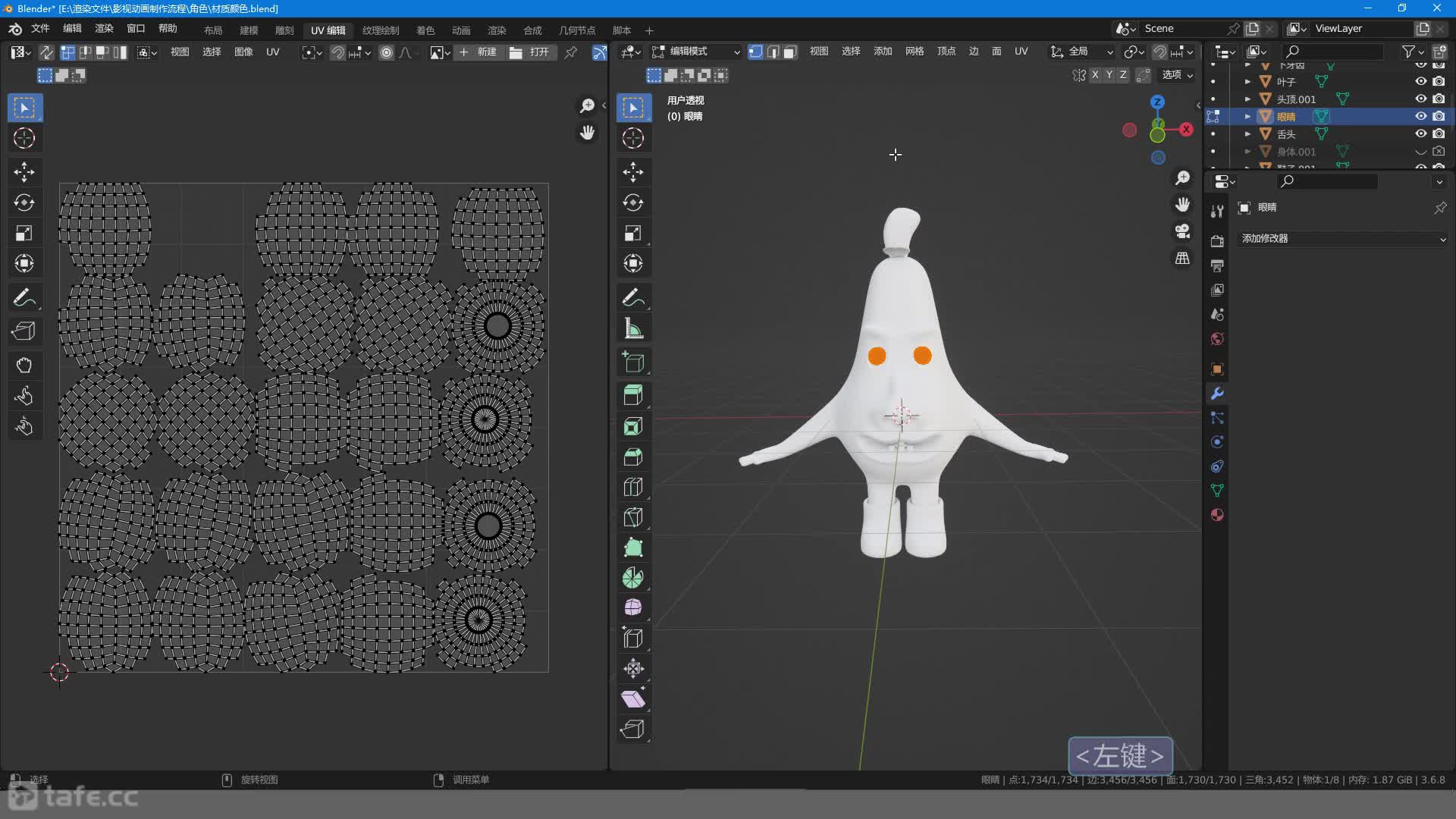This screenshot has height=819, width=1456.
Task: Enable vertex select mode in 3D viewport
Action: click(756, 52)
